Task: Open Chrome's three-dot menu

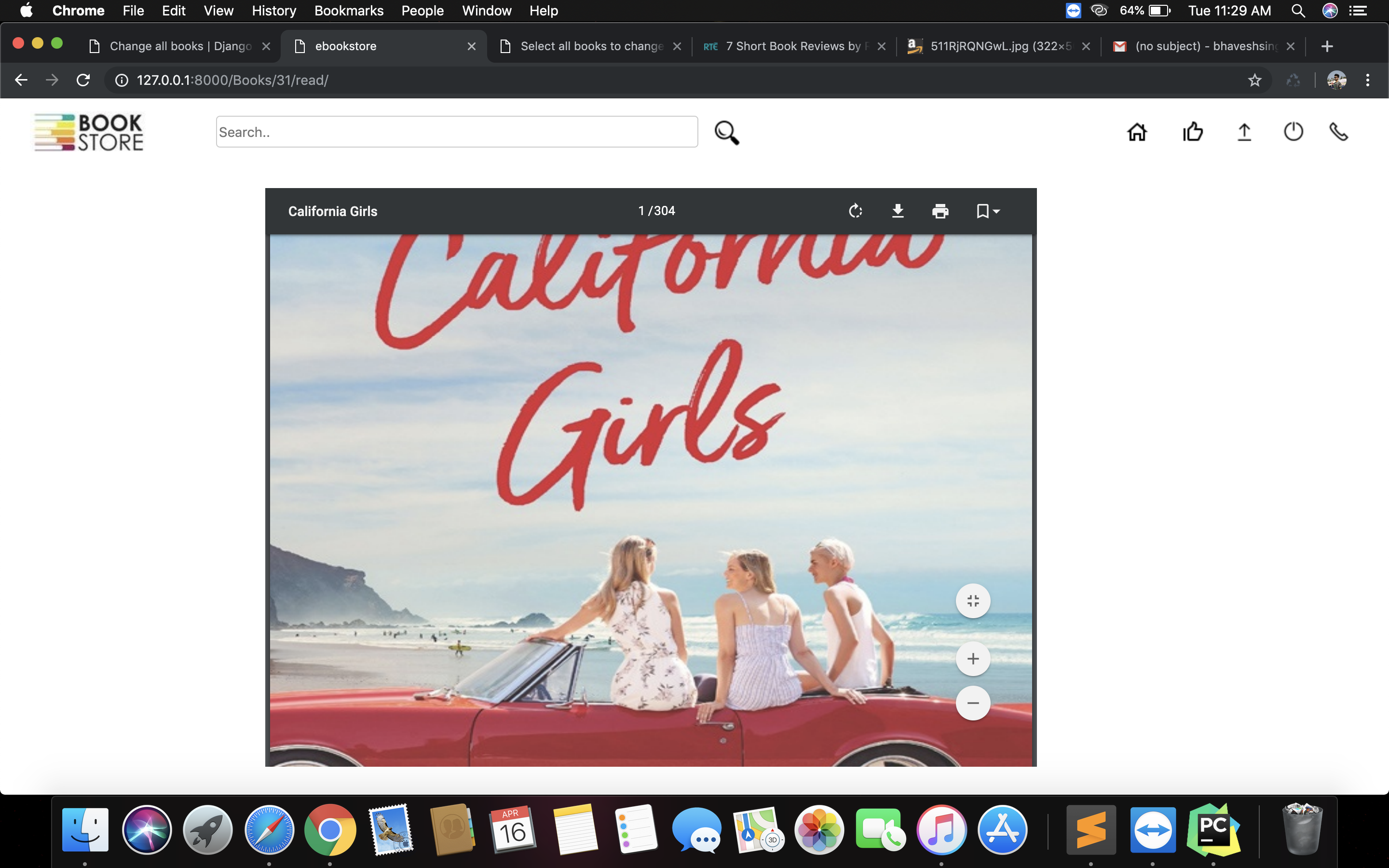Action: tap(1367, 81)
